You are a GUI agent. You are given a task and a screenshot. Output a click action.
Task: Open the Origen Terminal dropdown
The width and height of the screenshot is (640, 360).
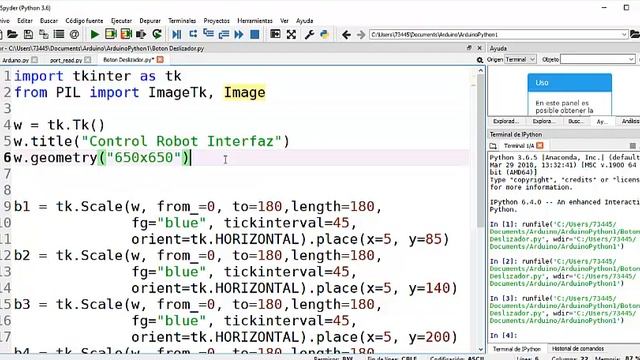(x=520, y=60)
